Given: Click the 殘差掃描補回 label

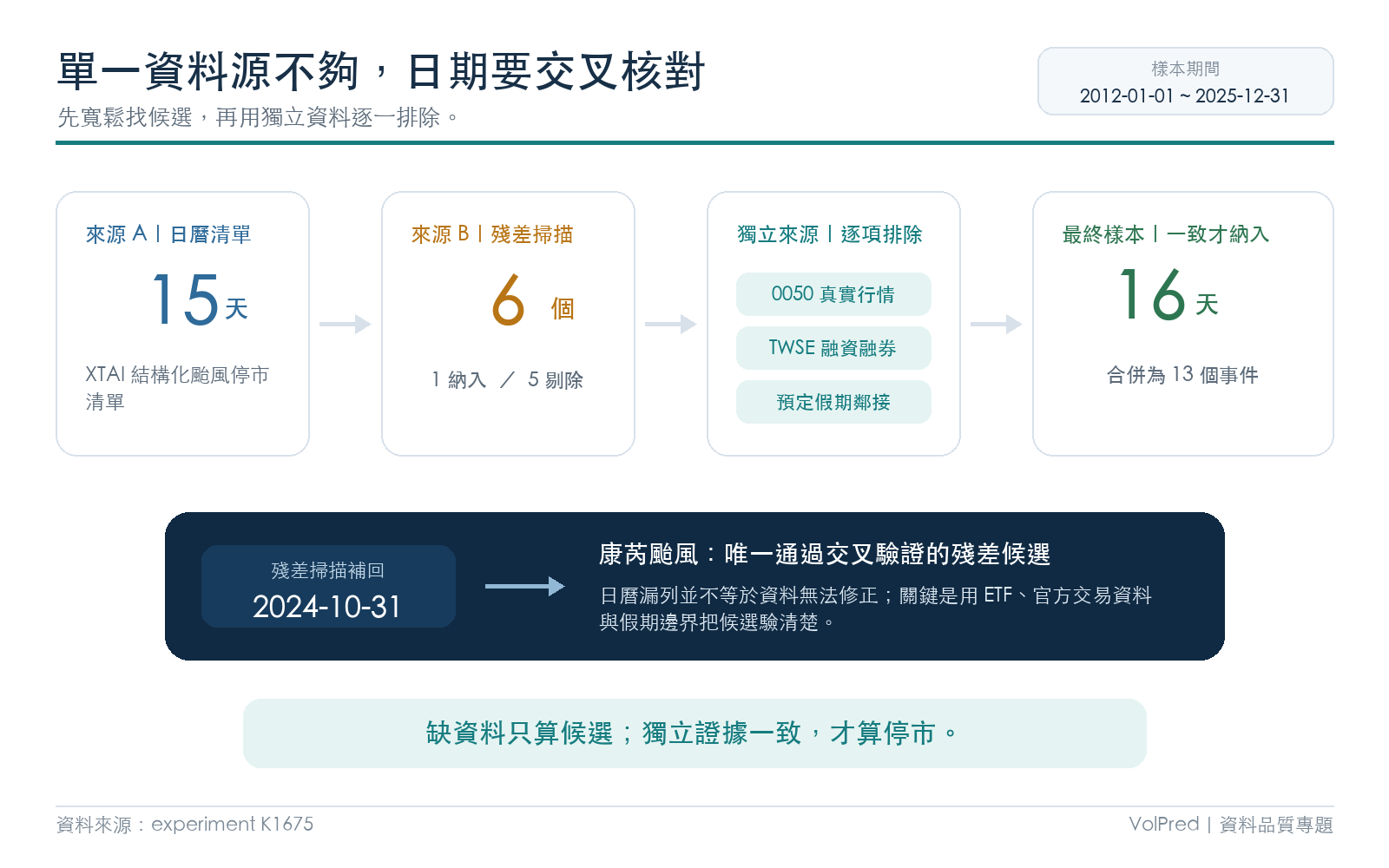Looking at the screenshot, I should 328,570.
